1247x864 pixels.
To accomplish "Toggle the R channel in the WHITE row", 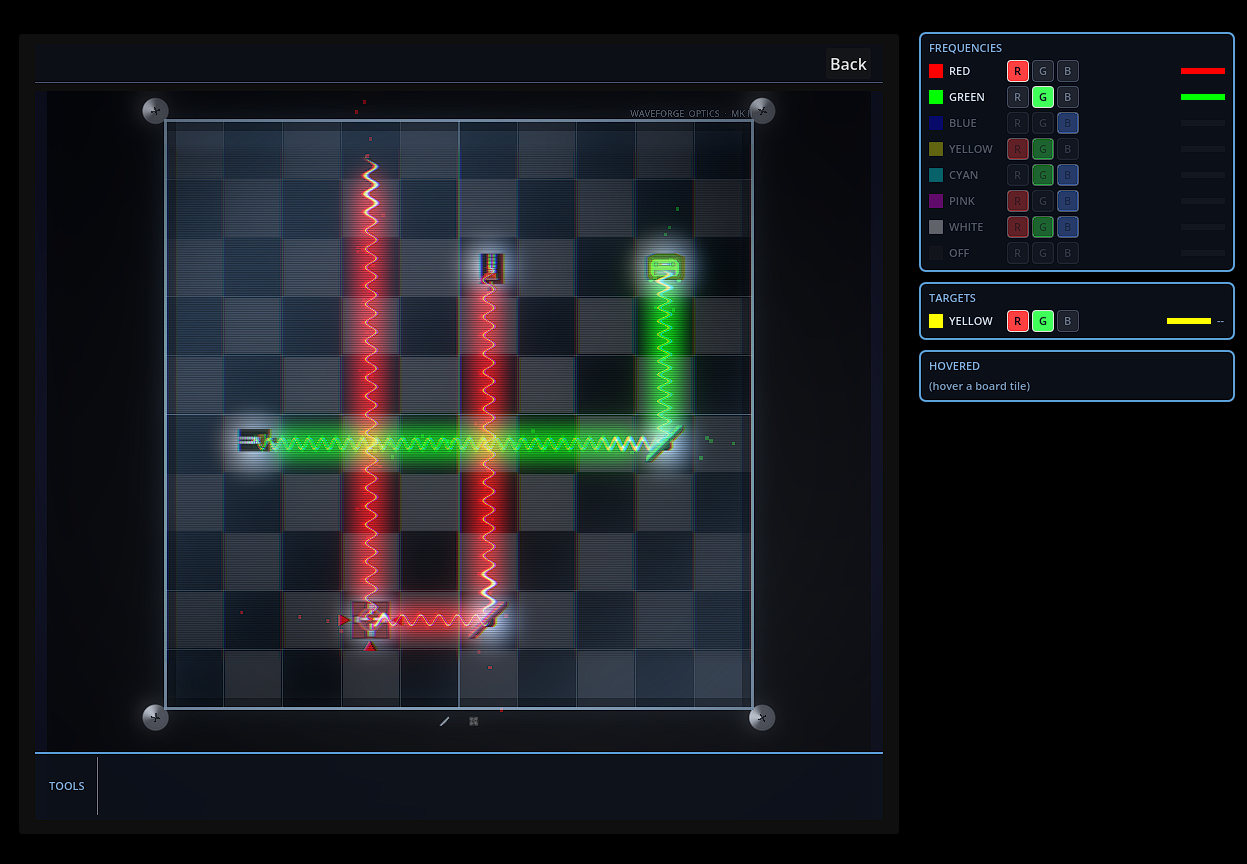I will click(x=1018, y=227).
